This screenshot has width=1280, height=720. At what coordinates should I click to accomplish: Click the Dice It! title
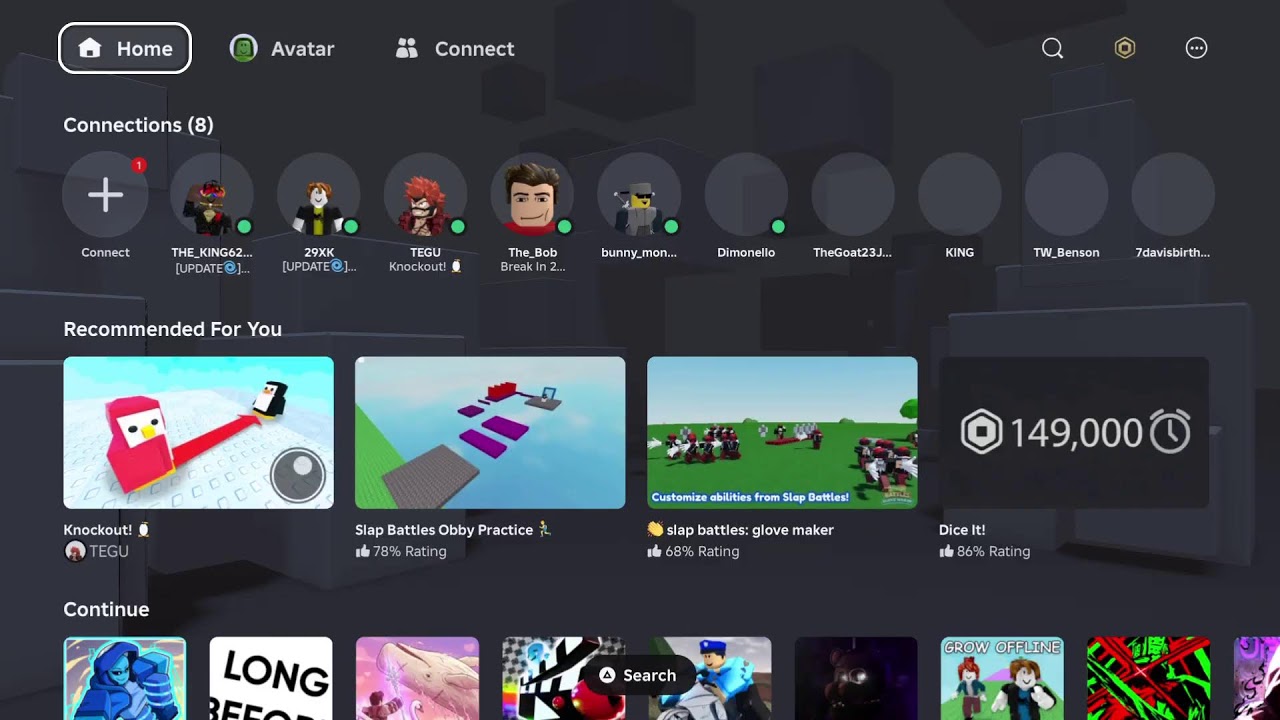pos(962,530)
